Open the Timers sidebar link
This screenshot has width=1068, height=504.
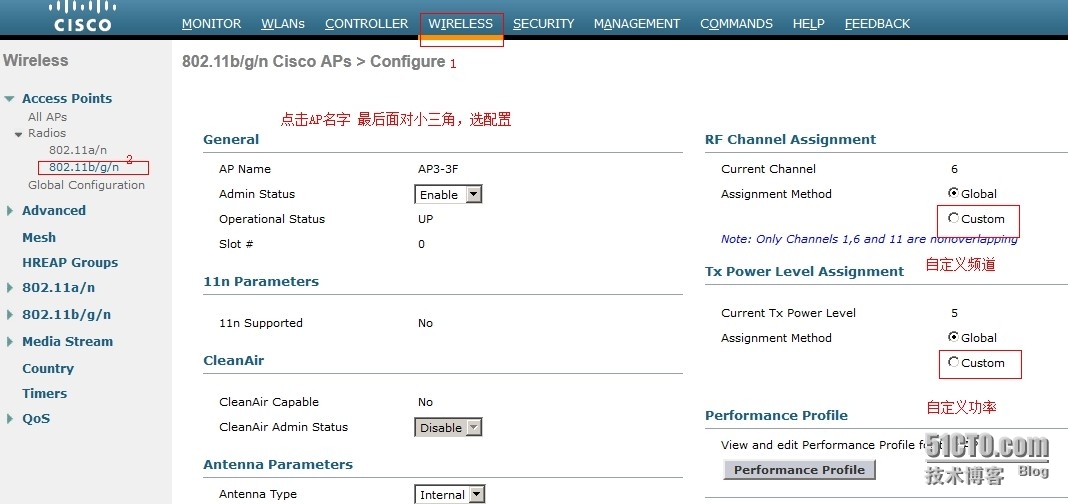pos(44,394)
